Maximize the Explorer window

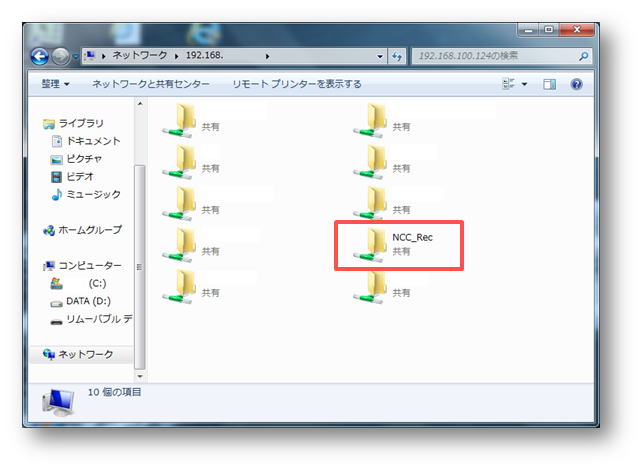click(549, 30)
